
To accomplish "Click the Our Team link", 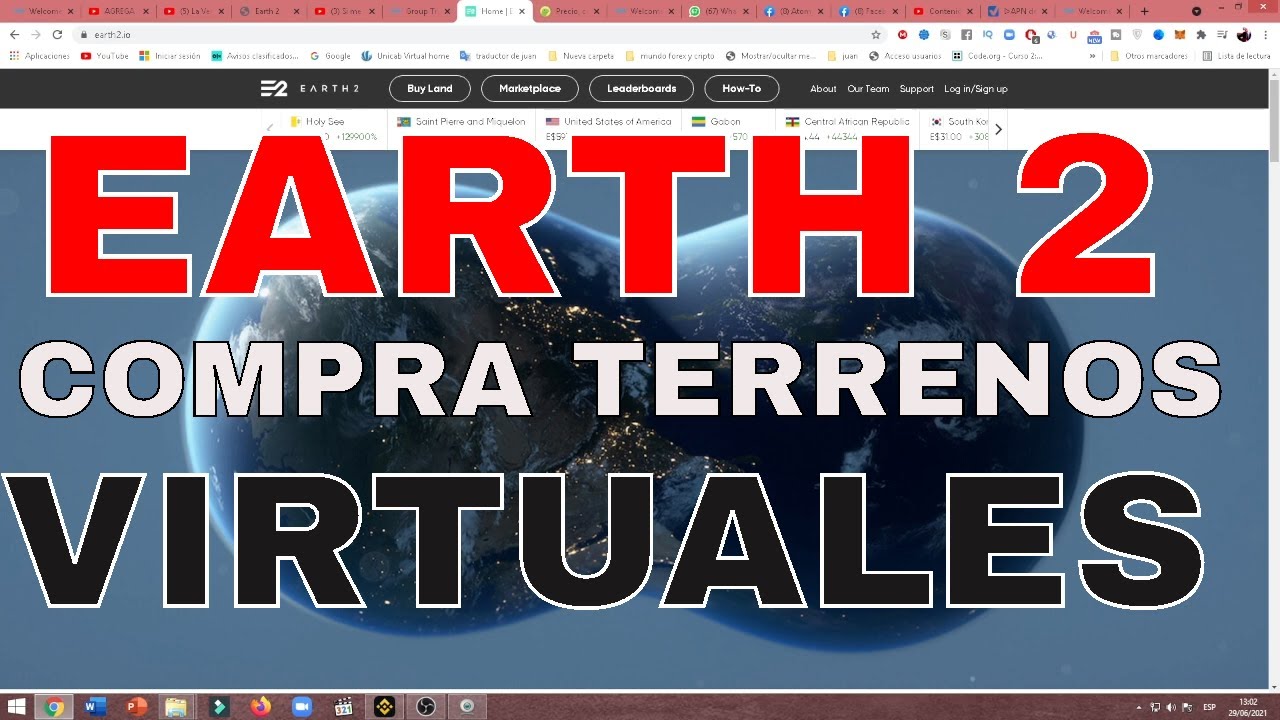I will pos(868,89).
